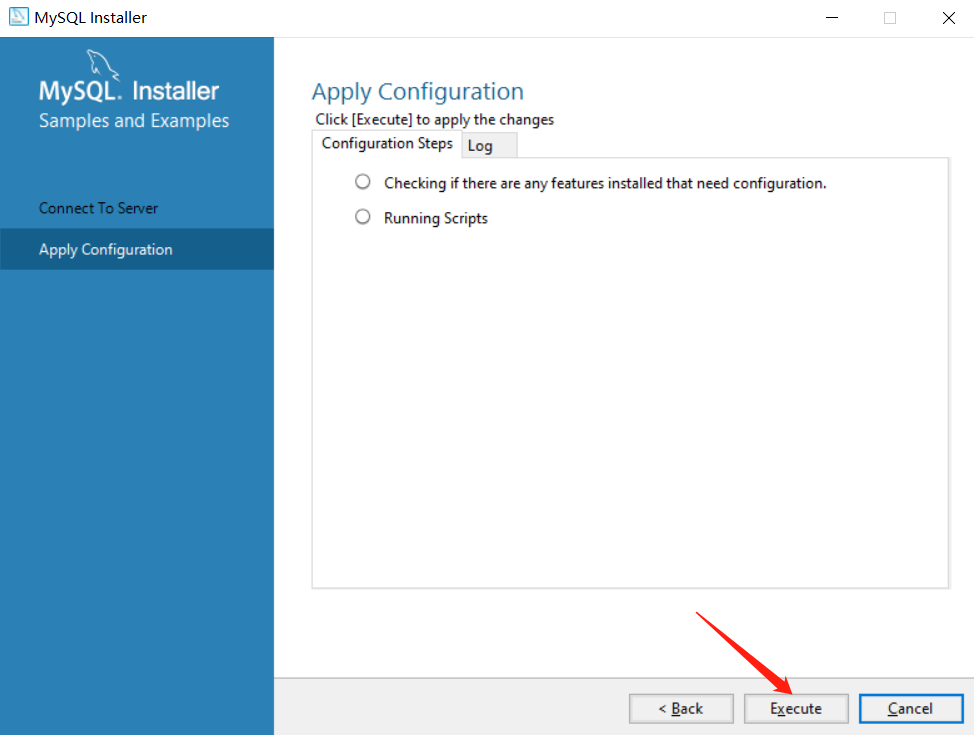The width and height of the screenshot is (974, 735).
Task: Click the Running Scripts step radio circle
Action: [363, 216]
